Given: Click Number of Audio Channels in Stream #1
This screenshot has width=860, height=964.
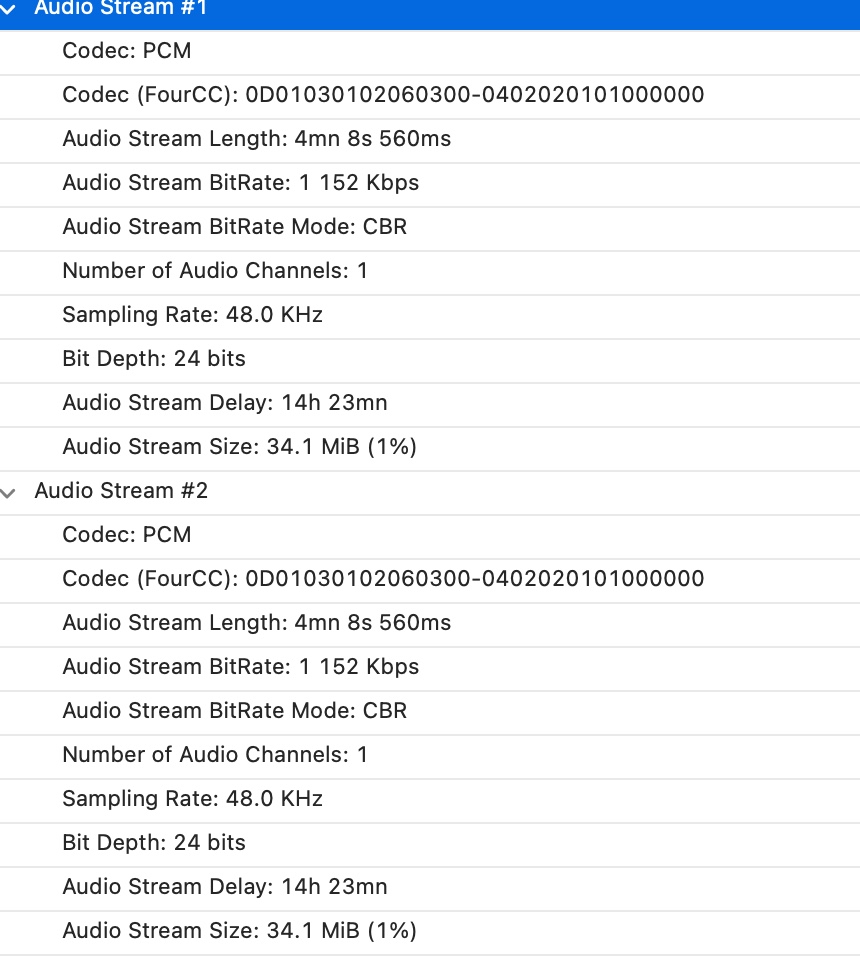Looking at the screenshot, I should tap(215, 271).
